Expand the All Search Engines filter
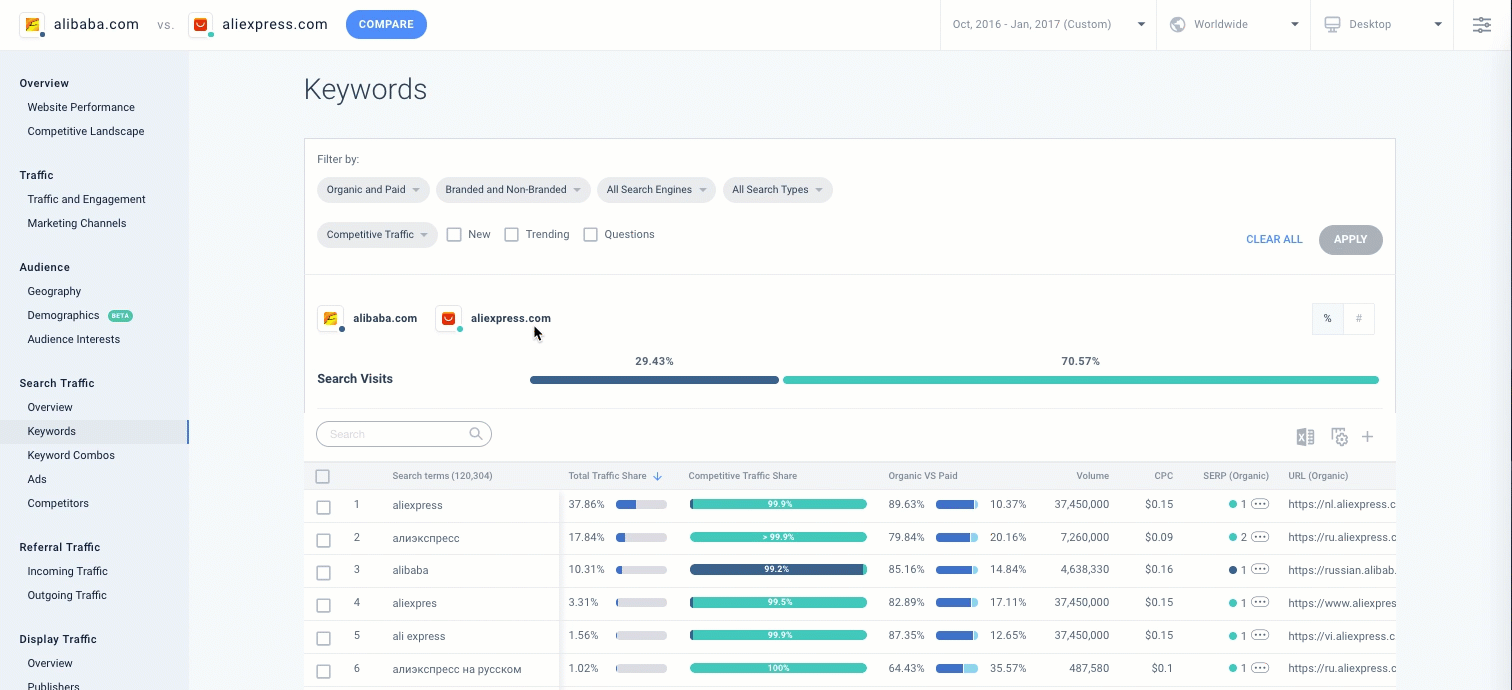Image resolution: width=1512 pixels, height=690 pixels. pyautogui.click(x=656, y=190)
